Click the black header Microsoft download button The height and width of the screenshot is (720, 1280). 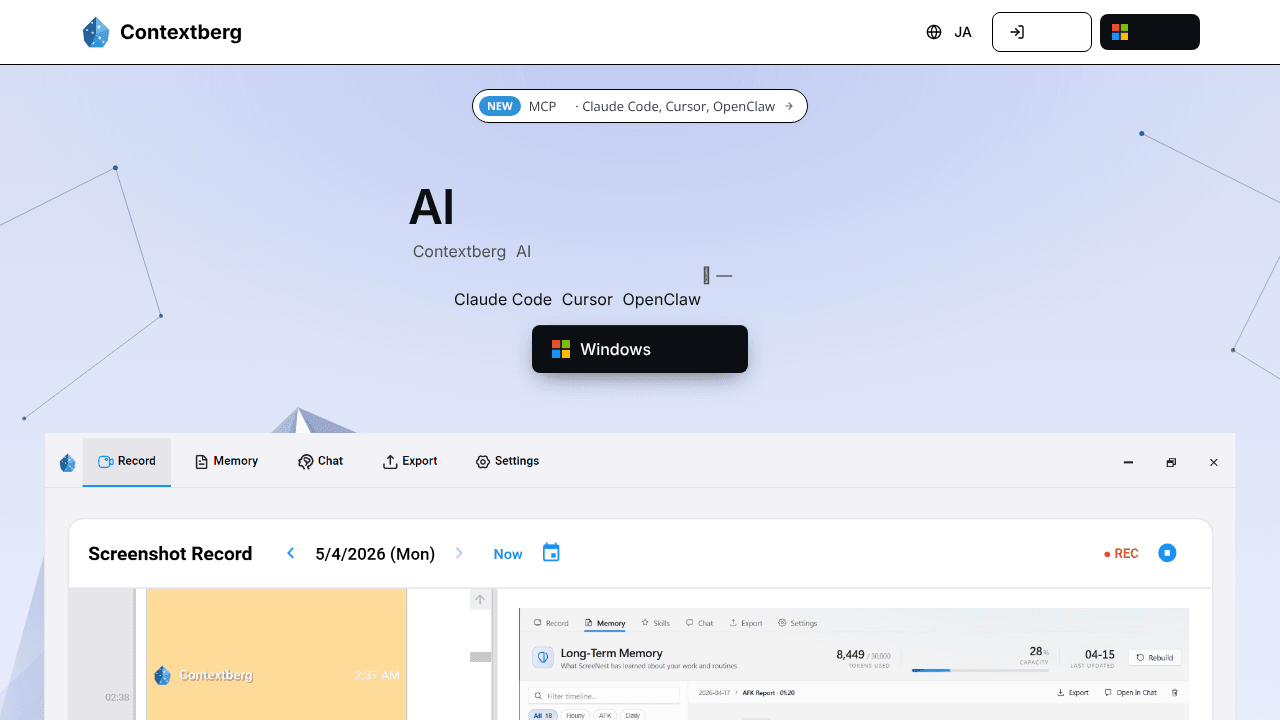(x=1149, y=32)
